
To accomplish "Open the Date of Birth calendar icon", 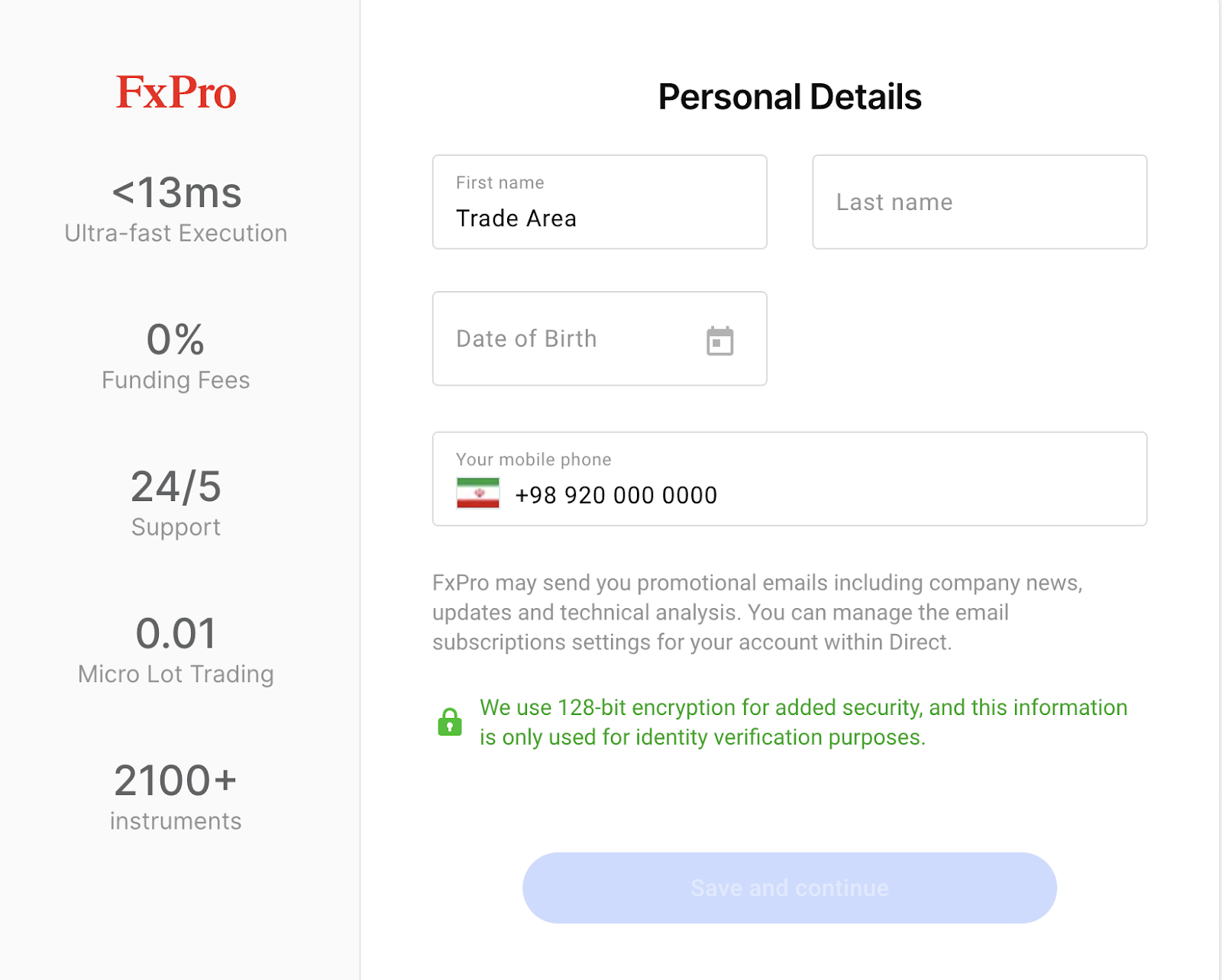I will click(719, 341).
